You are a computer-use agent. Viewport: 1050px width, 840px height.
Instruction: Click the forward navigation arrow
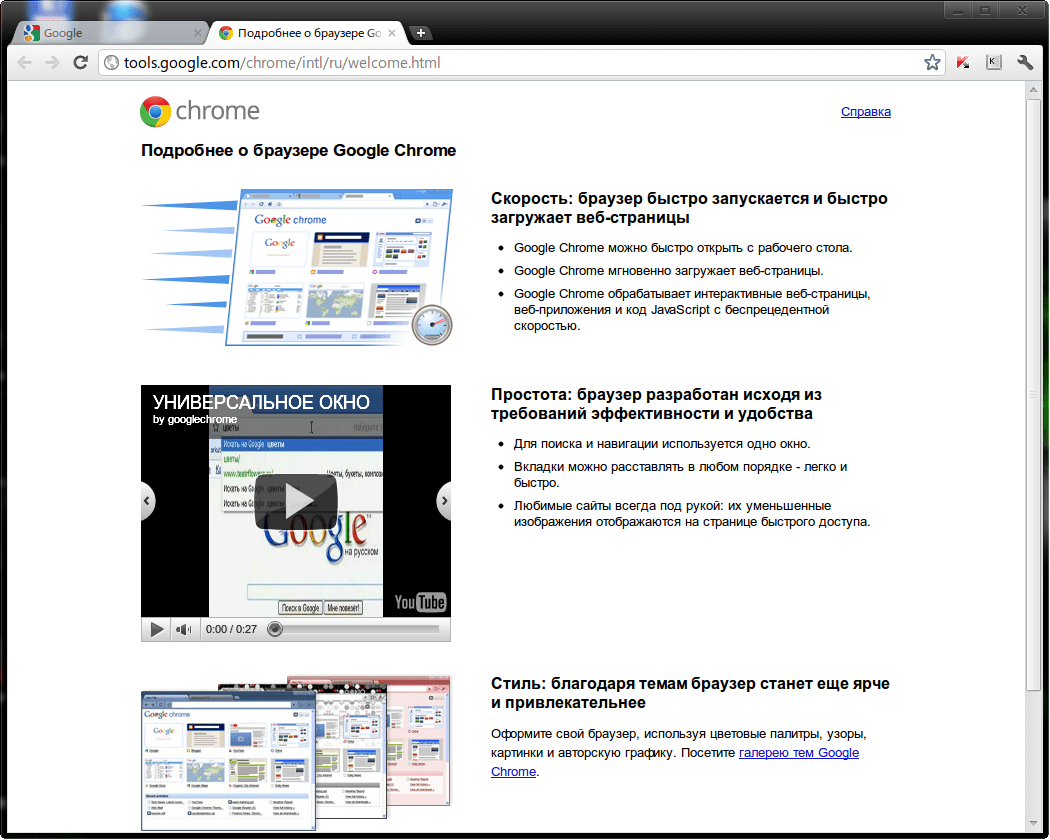pyautogui.click(x=52, y=61)
